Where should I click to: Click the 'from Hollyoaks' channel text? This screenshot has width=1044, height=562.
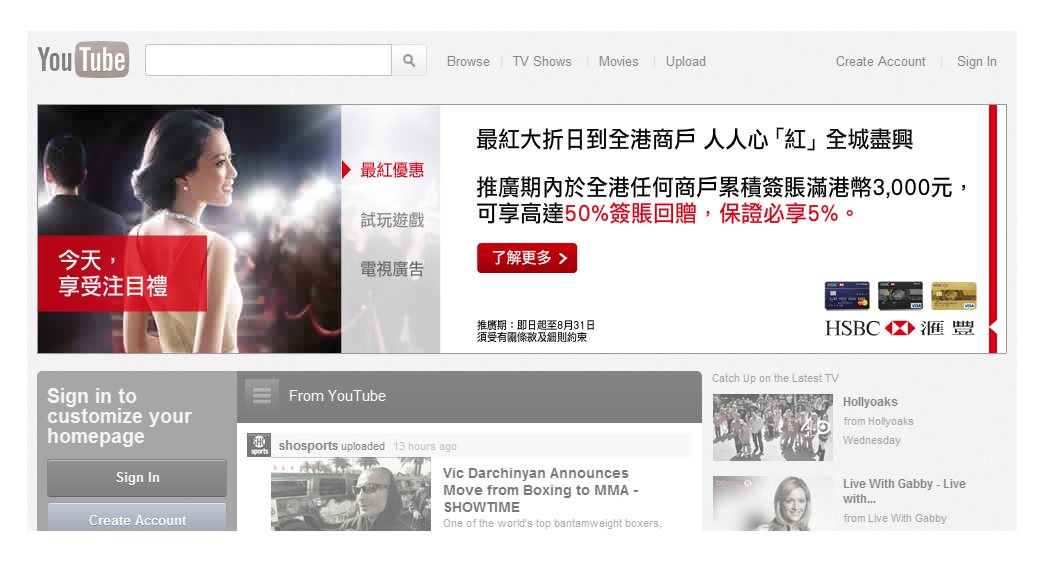click(x=878, y=421)
